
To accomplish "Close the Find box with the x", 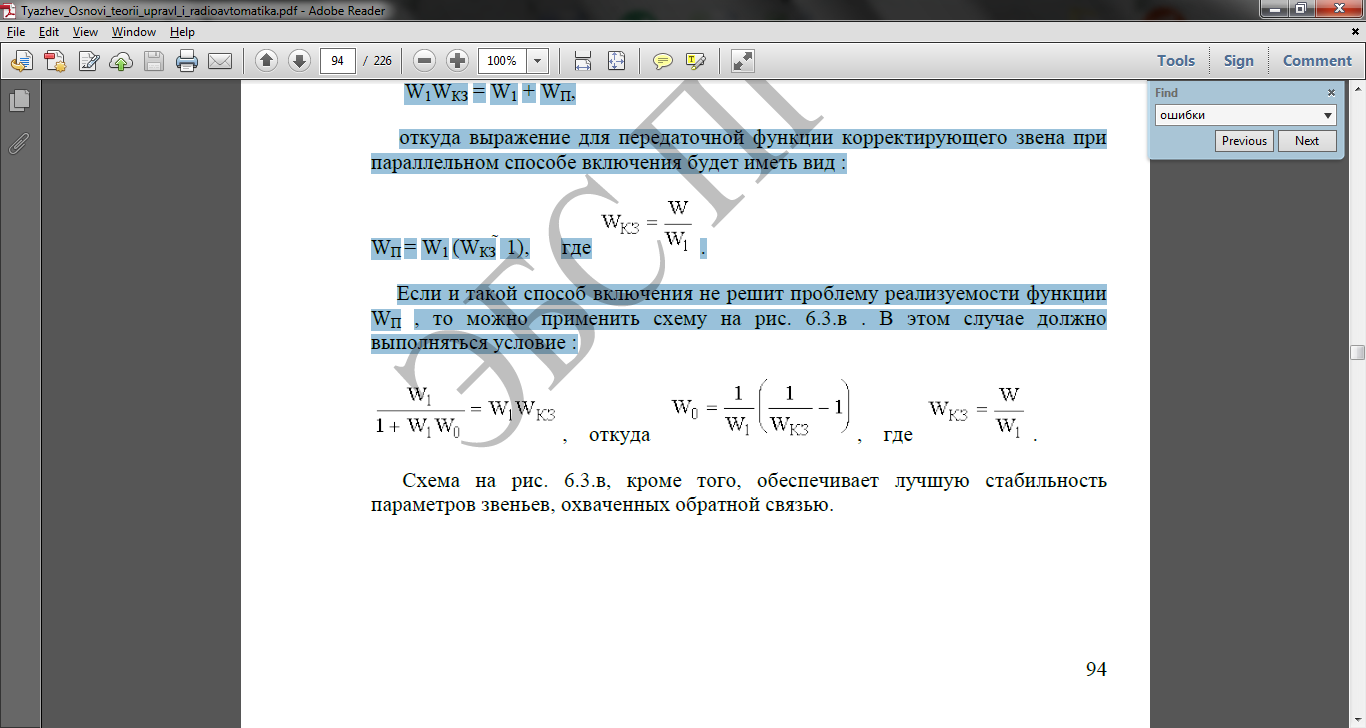I will click(x=1331, y=92).
